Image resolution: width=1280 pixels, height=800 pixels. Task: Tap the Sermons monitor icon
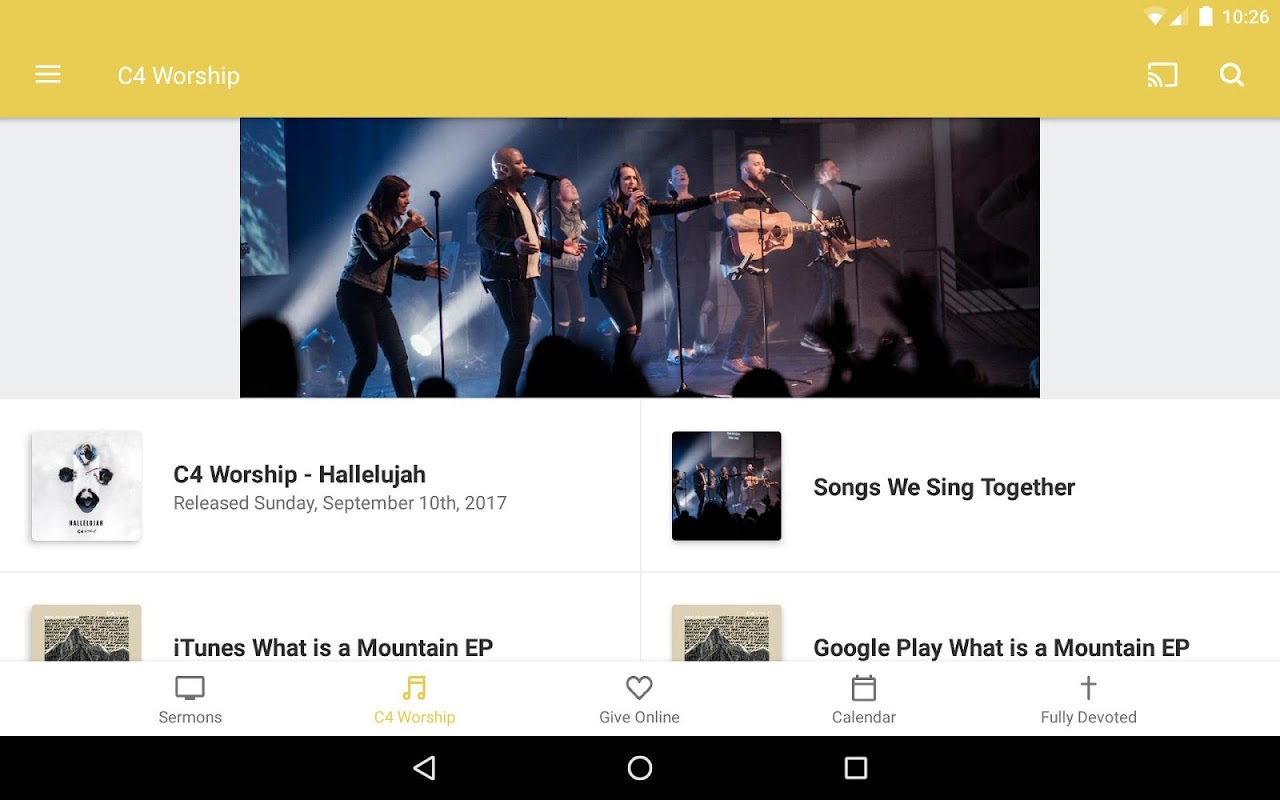pos(190,688)
